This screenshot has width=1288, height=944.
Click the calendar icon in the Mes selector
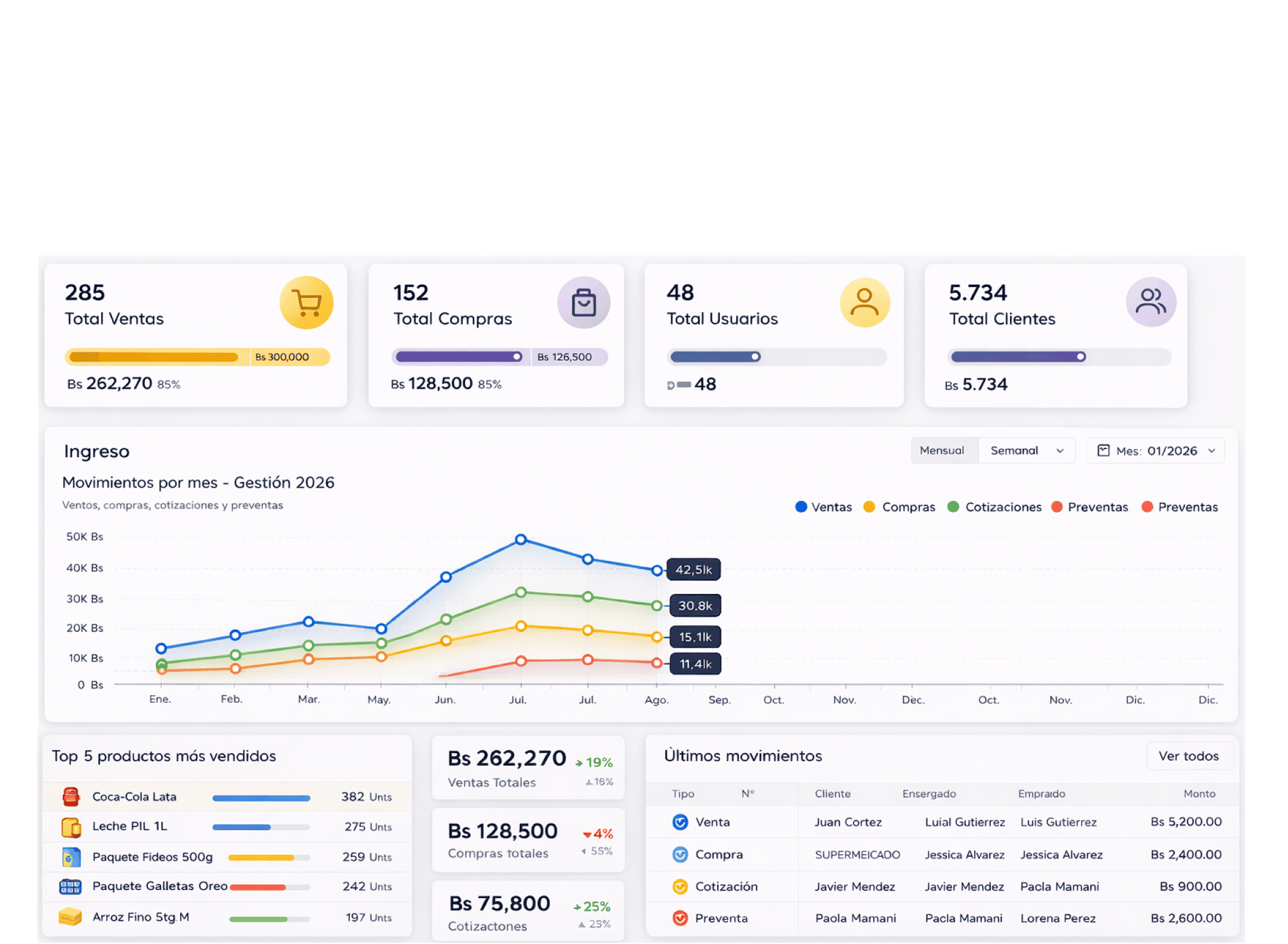click(x=1103, y=451)
